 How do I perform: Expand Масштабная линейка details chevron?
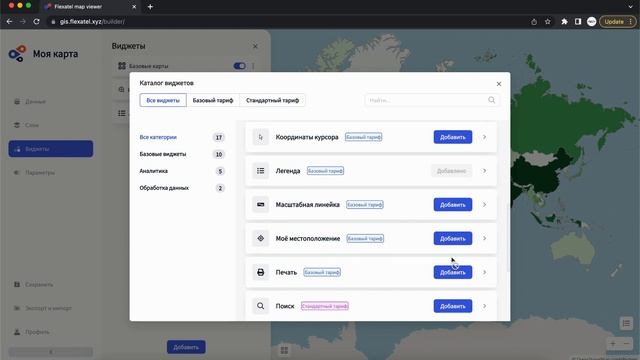tap(484, 204)
